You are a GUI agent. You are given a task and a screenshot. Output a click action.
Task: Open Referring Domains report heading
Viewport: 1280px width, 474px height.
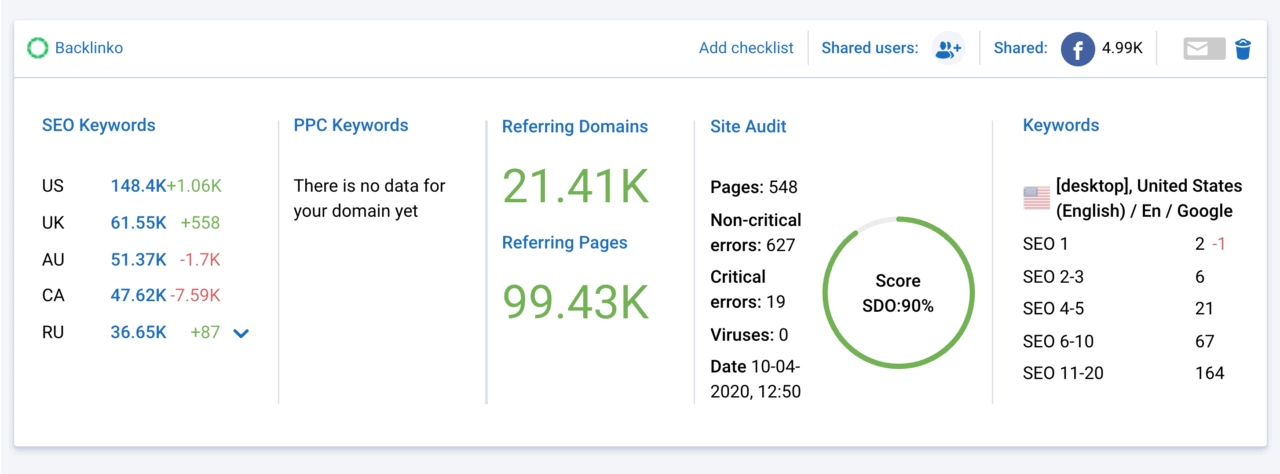[575, 127]
